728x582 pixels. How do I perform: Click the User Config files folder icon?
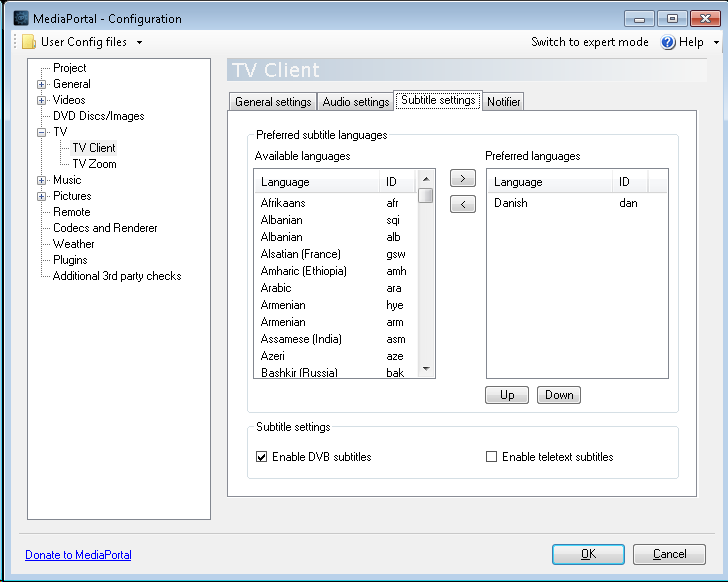click(x=29, y=42)
